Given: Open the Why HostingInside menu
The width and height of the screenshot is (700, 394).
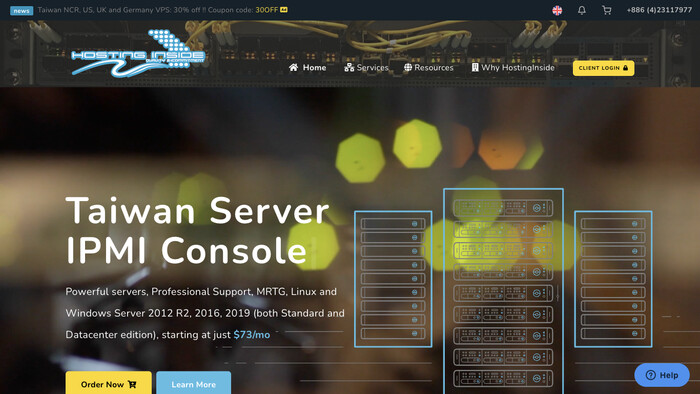Looking at the screenshot, I should click(513, 67).
